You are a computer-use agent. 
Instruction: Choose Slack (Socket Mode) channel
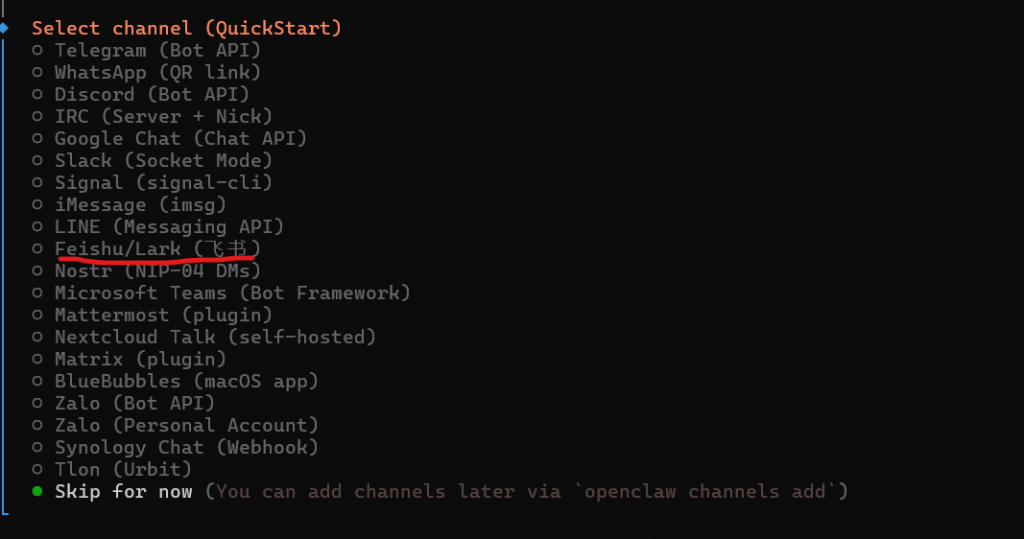click(163, 160)
